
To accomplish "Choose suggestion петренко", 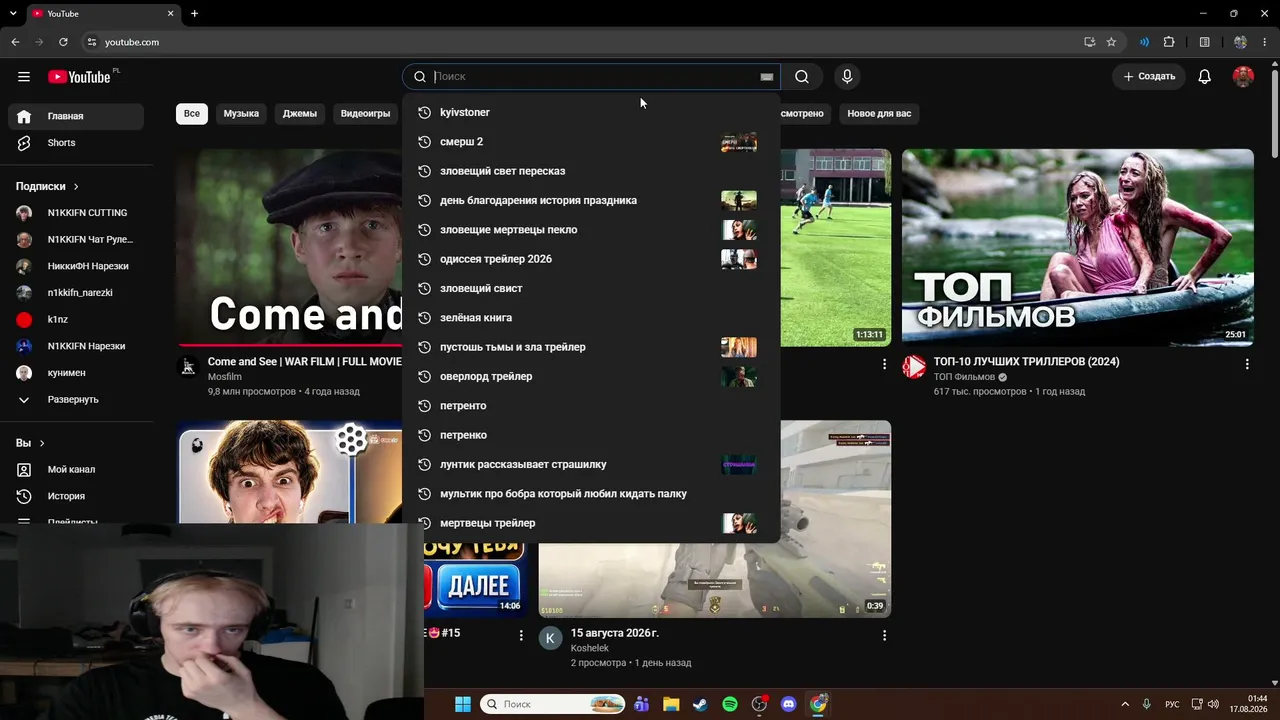I will pos(591,435).
